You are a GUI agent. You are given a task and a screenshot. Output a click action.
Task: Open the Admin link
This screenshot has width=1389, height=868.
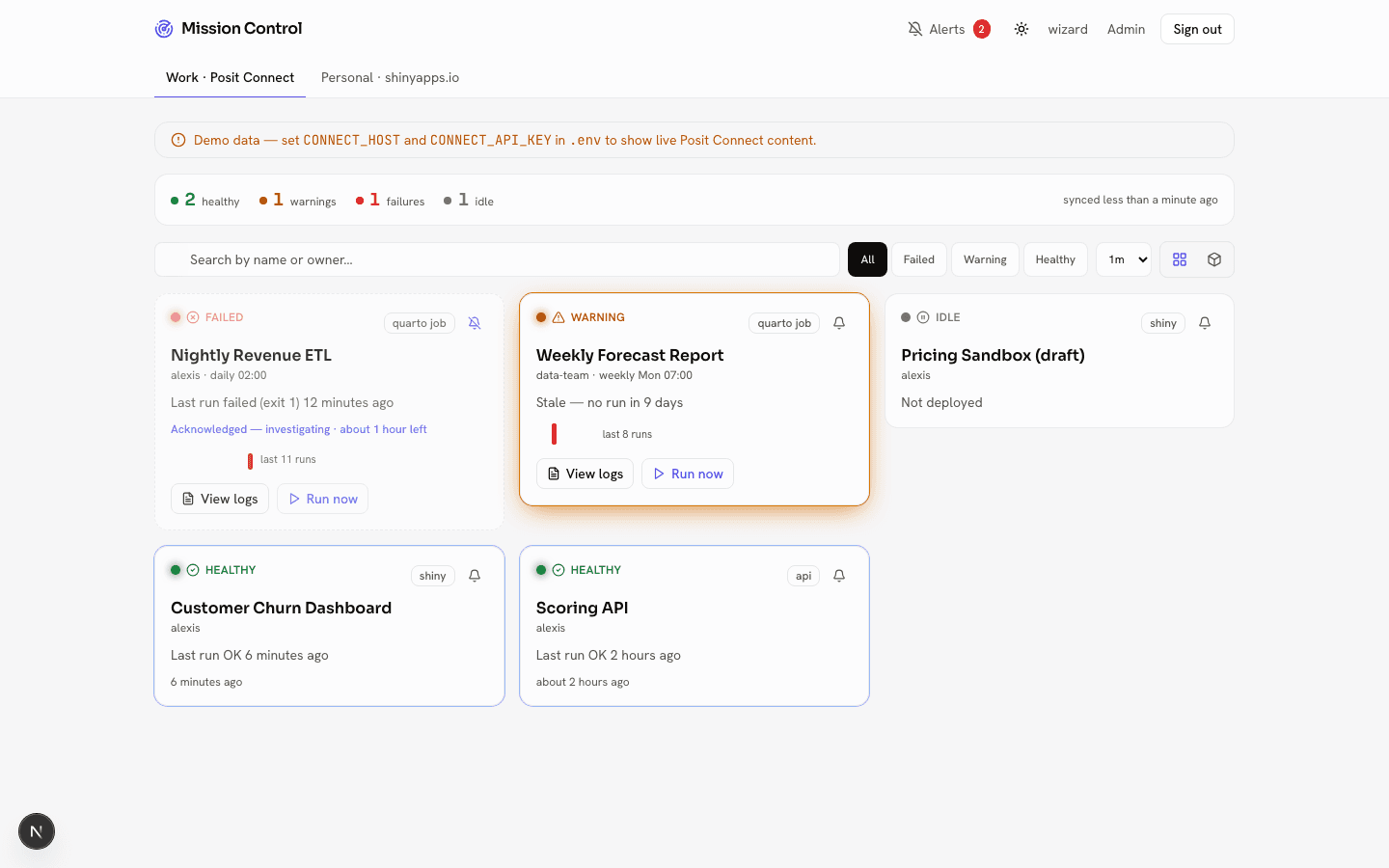(1126, 29)
